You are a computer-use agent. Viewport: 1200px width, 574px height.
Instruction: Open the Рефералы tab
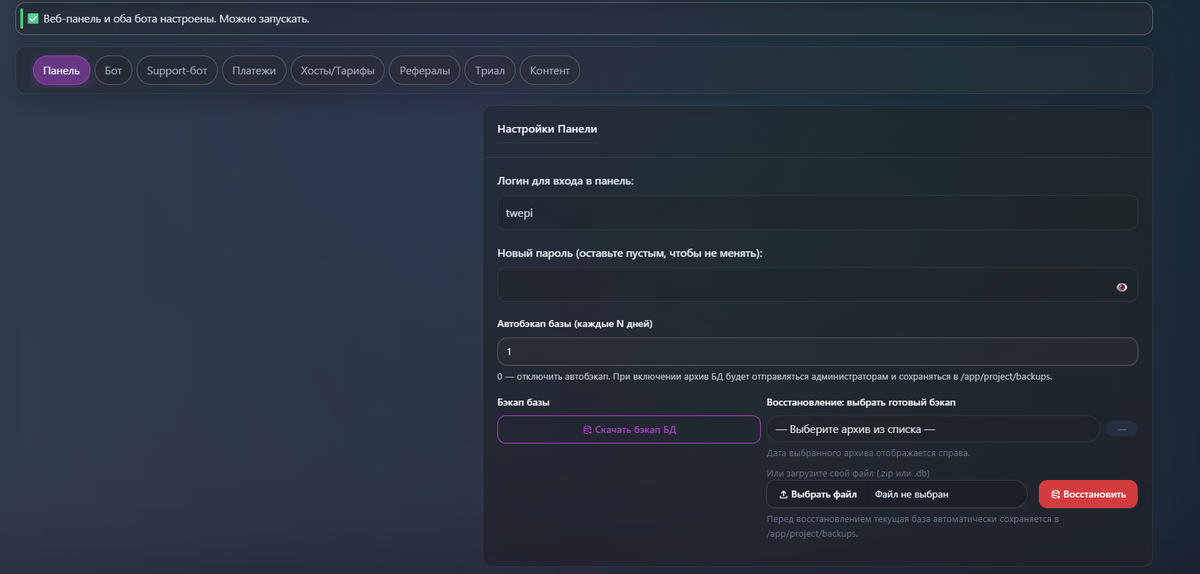click(x=425, y=71)
